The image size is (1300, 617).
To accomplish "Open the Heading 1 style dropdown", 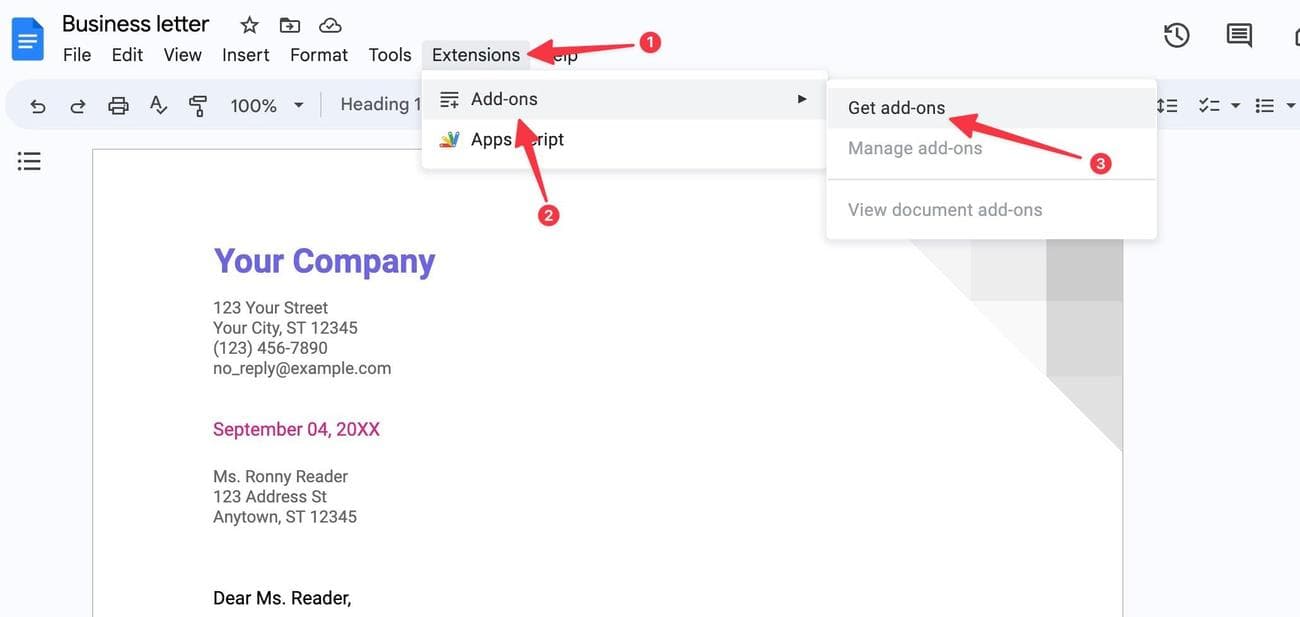I will [x=375, y=104].
